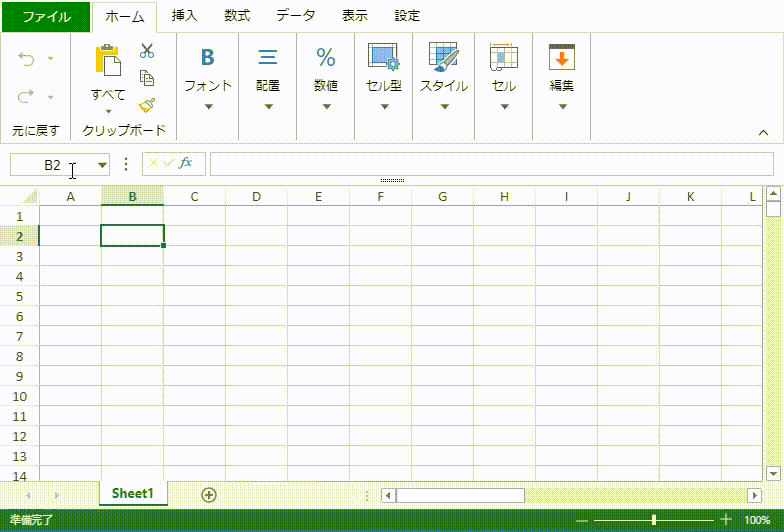Click the Copy icon in clipboard group

click(147, 78)
